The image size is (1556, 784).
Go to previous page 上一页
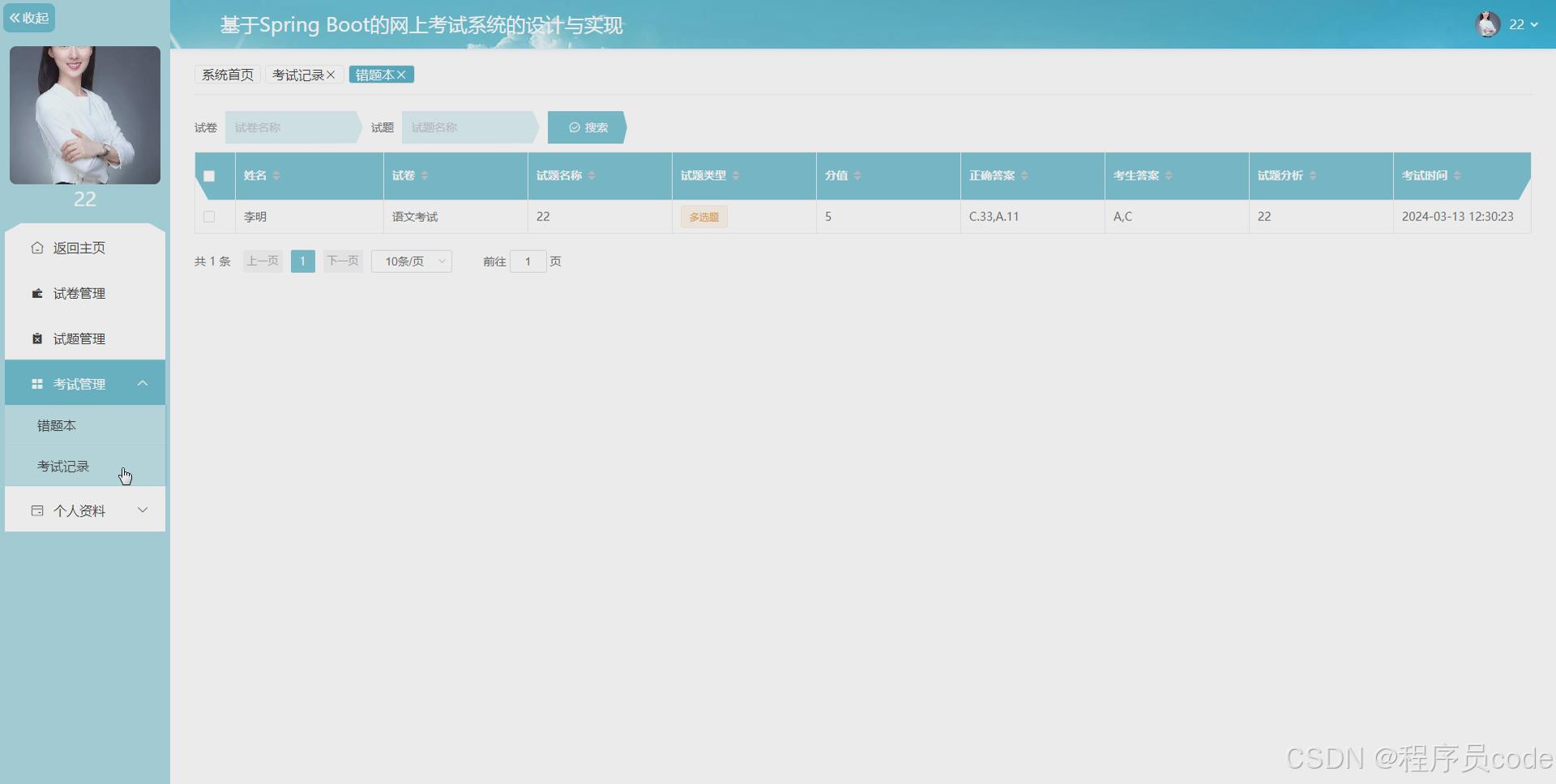(263, 261)
